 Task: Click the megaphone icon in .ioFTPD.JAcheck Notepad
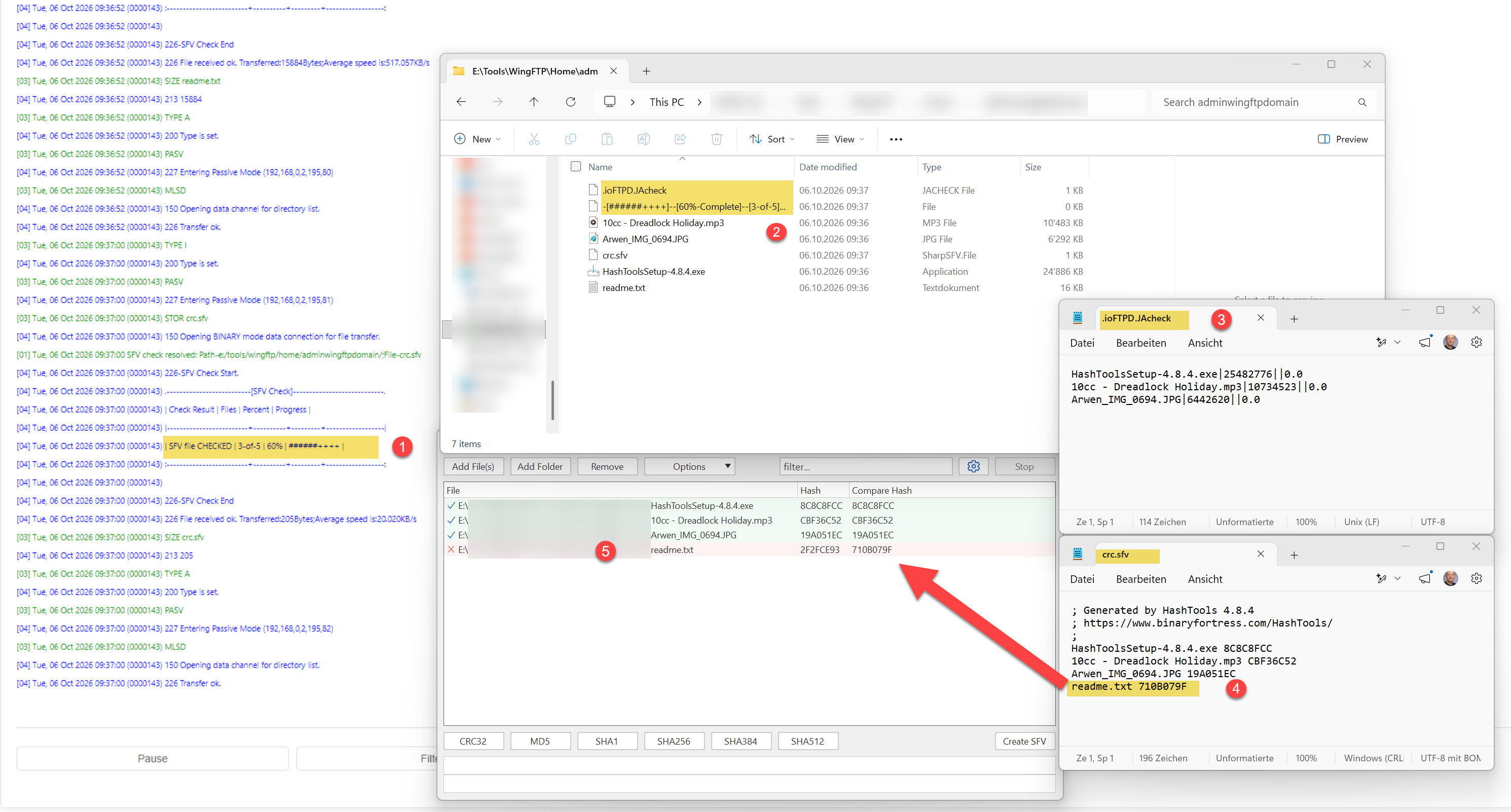tap(1425, 343)
